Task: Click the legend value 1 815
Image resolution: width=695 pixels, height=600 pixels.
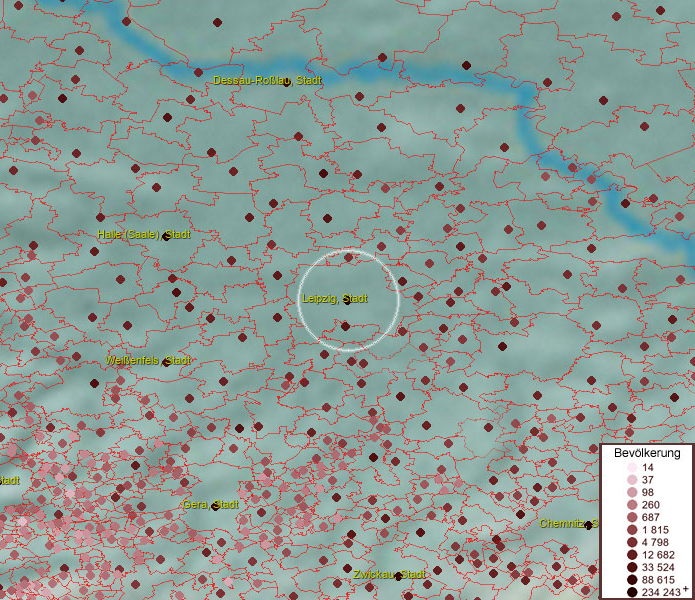Action: tap(655, 530)
